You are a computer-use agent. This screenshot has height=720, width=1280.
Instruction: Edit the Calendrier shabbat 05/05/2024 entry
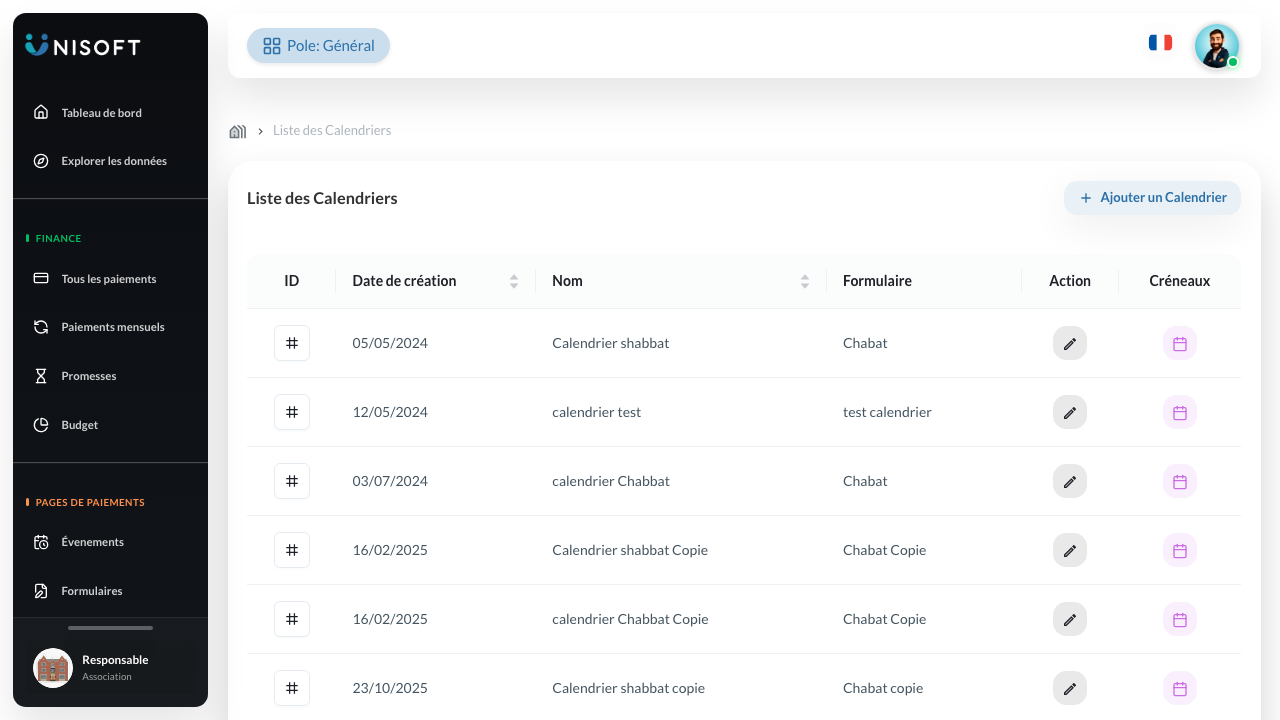pyautogui.click(x=1070, y=343)
